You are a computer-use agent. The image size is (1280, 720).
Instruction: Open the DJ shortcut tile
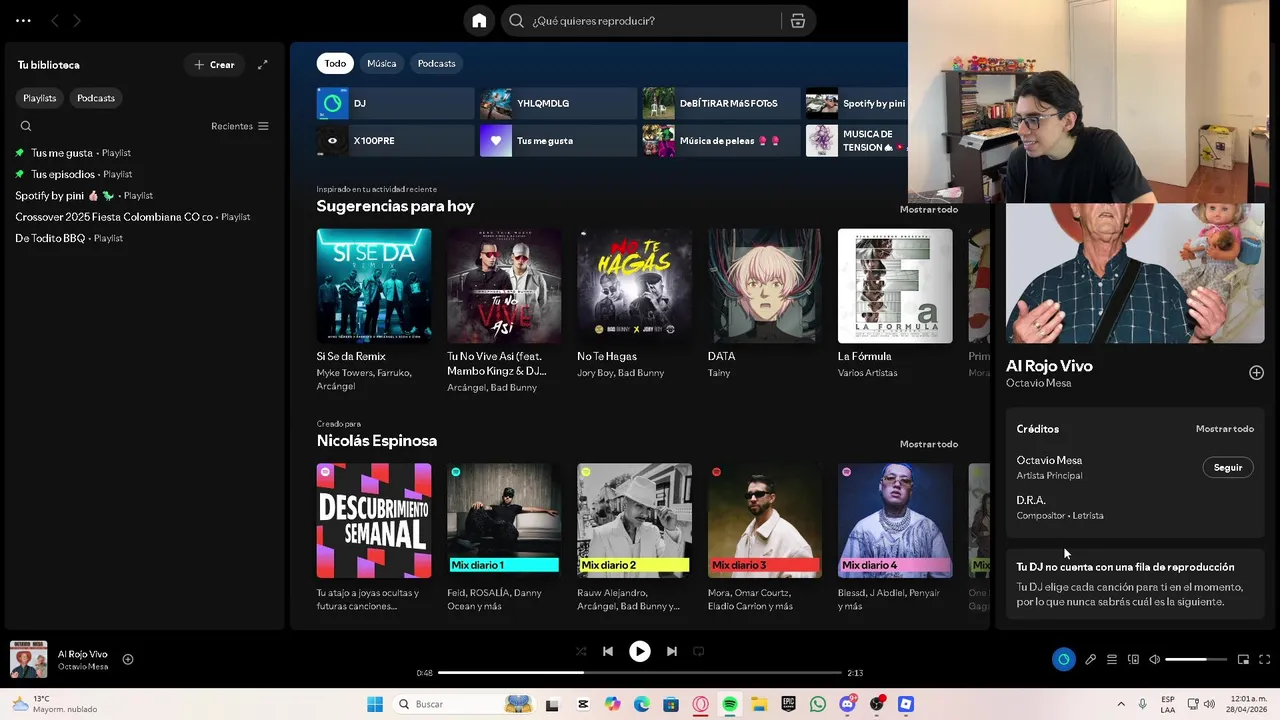(x=395, y=103)
